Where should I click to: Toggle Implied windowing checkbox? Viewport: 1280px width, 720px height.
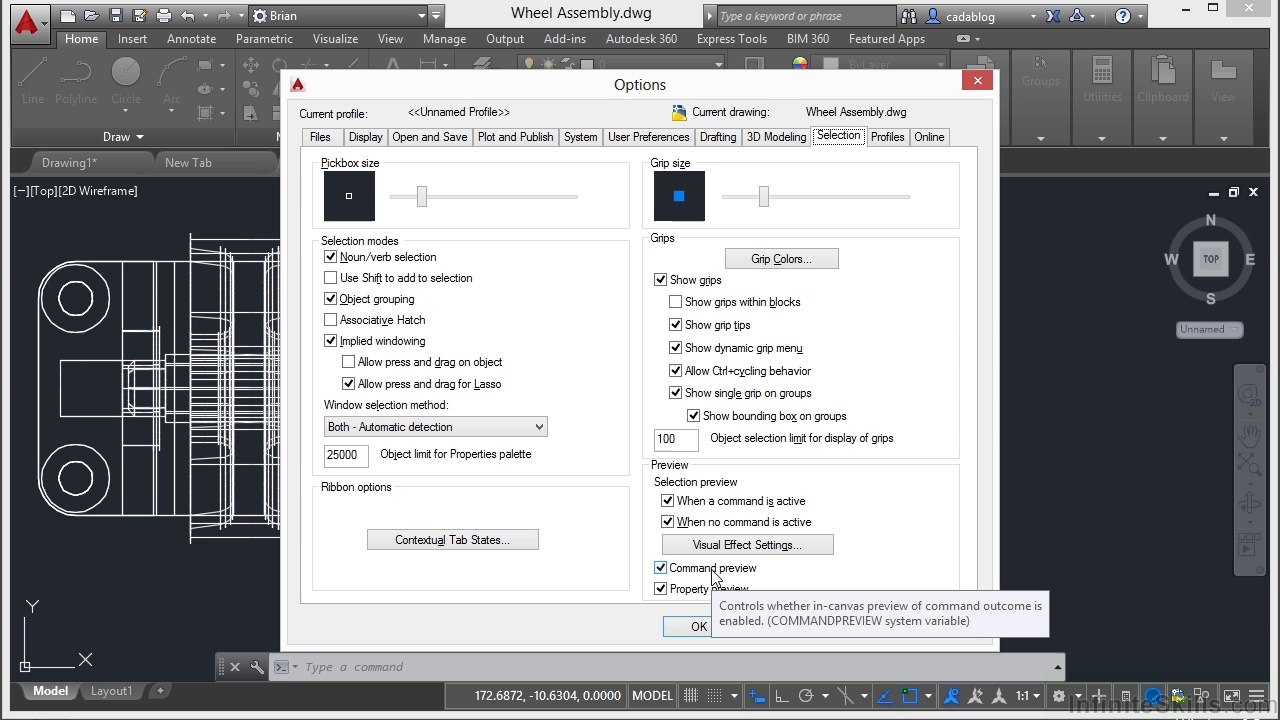pos(331,341)
